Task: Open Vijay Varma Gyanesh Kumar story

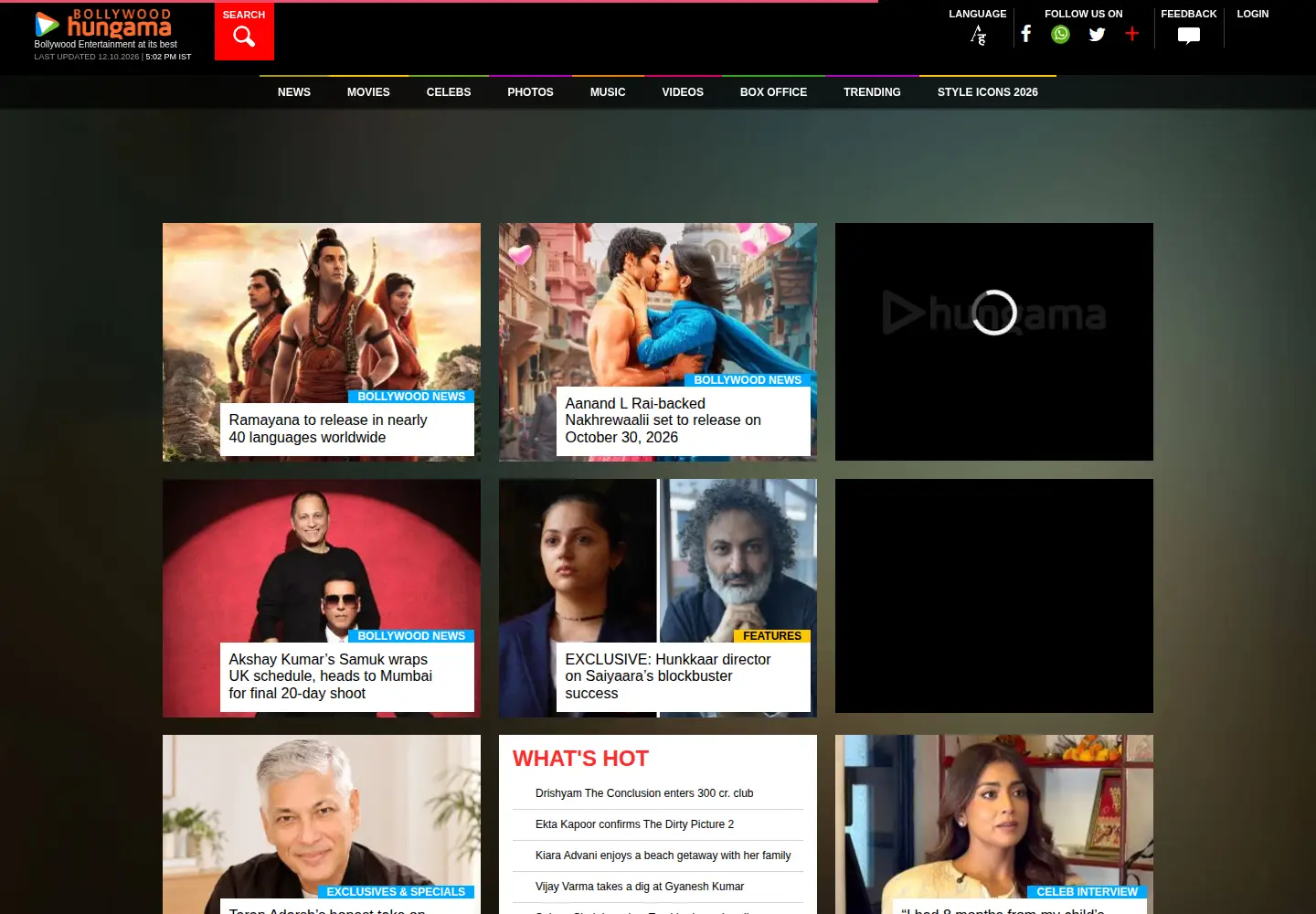Action: tap(640, 887)
